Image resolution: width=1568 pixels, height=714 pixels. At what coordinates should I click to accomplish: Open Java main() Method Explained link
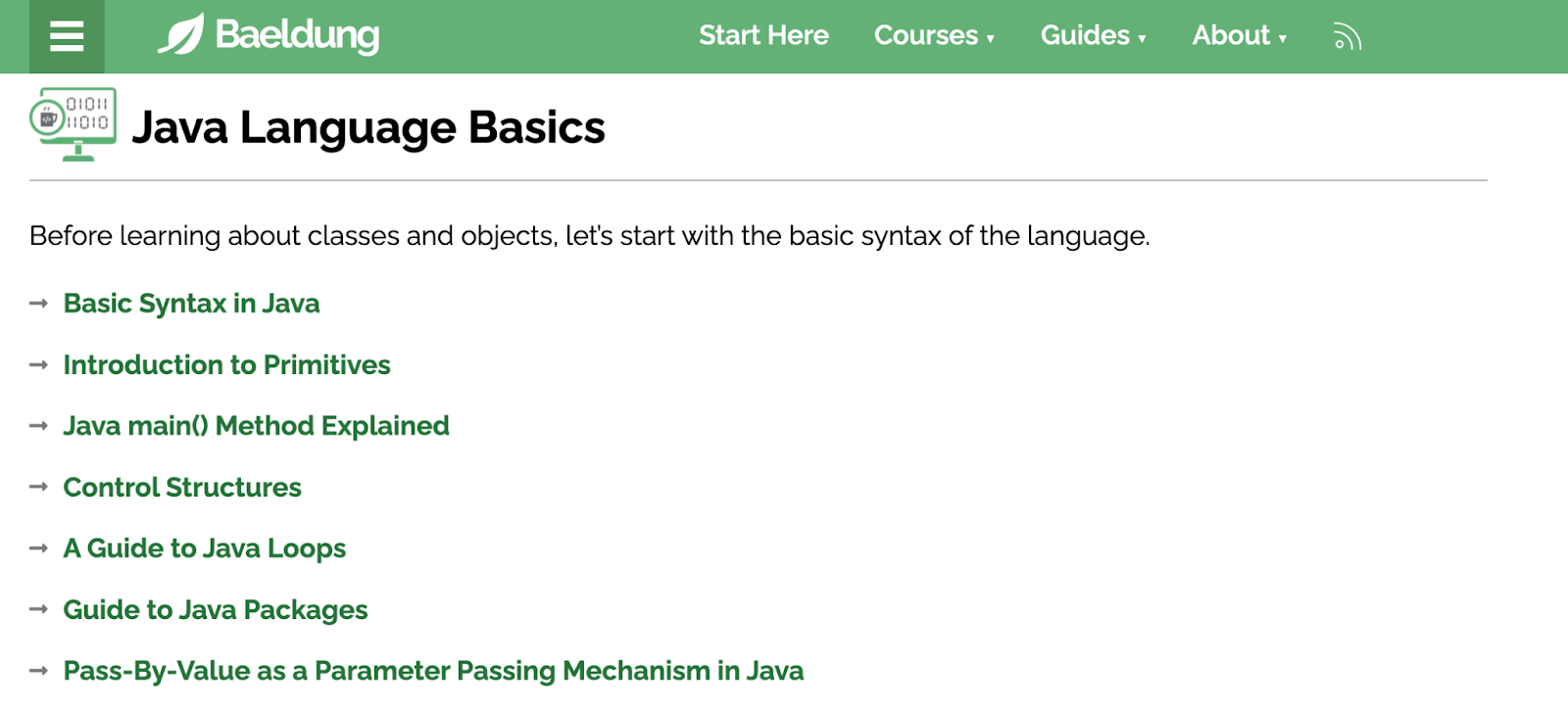(x=256, y=426)
